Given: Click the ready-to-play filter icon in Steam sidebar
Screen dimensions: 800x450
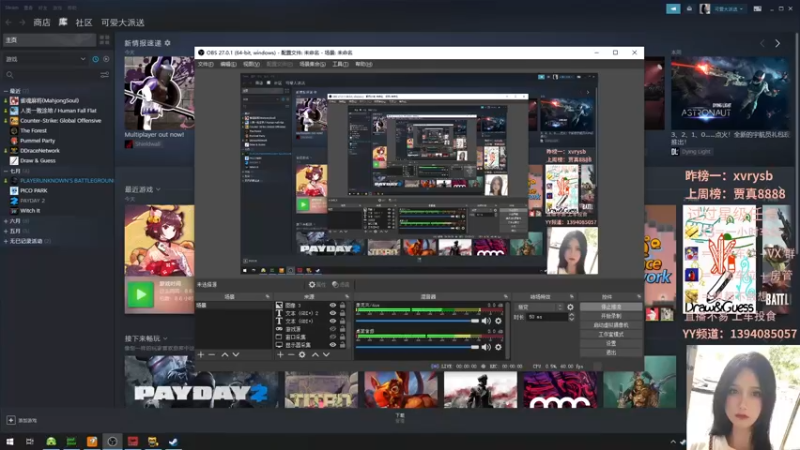Looking at the screenshot, I should [x=106, y=59].
